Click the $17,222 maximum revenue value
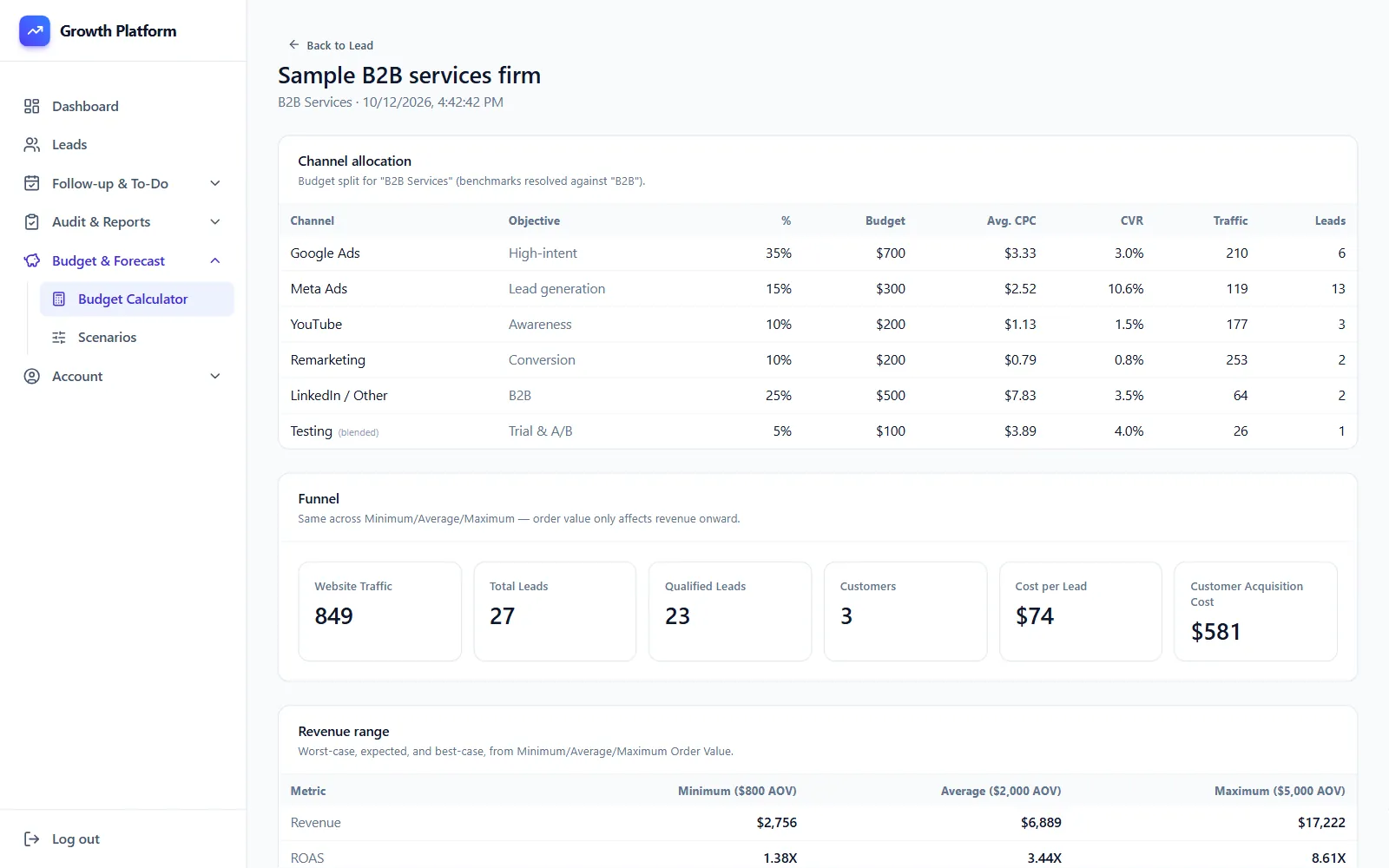This screenshot has height=868, width=1389. coord(1321,822)
